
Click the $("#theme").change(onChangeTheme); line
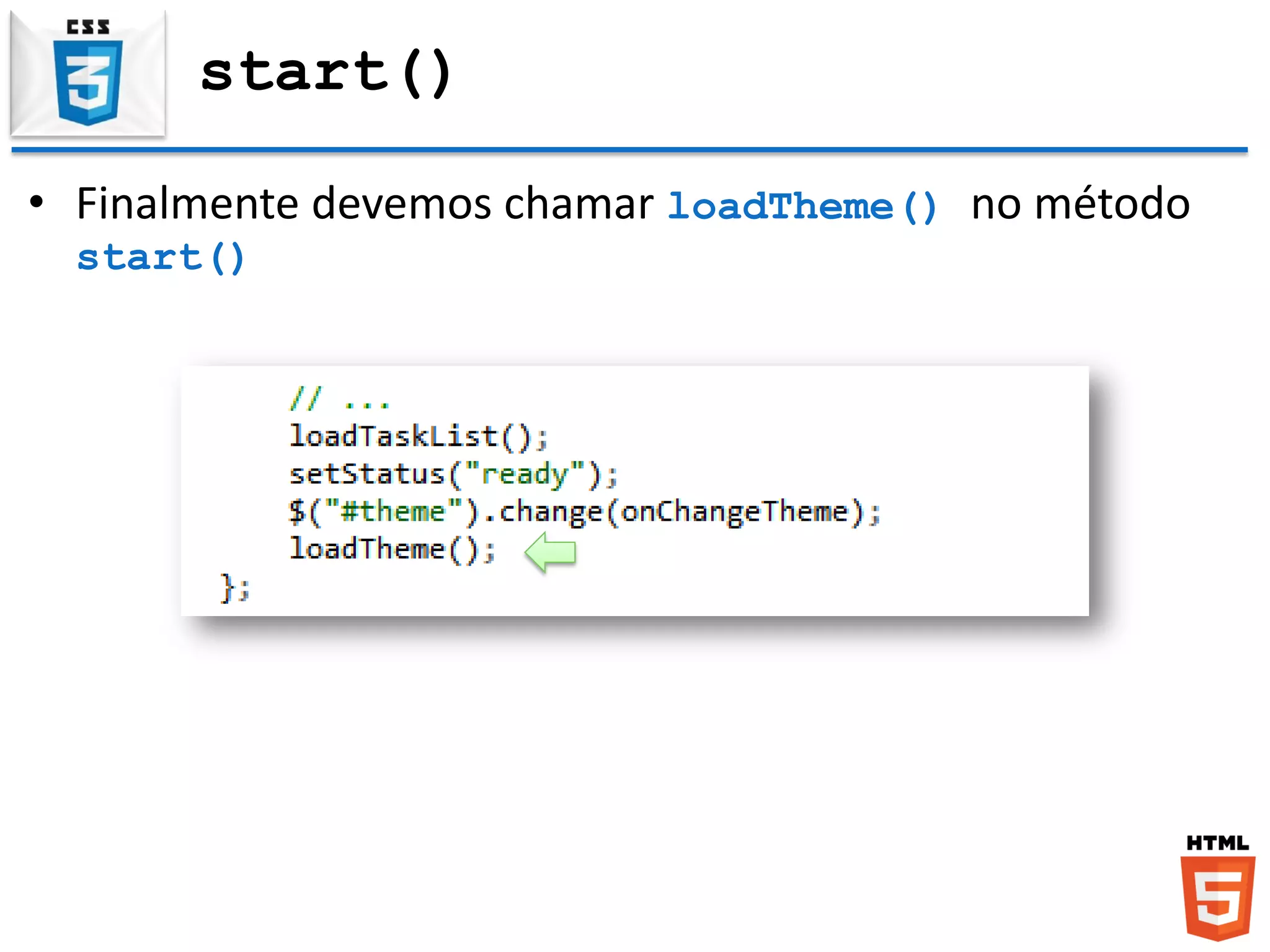click(x=585, y=513)
